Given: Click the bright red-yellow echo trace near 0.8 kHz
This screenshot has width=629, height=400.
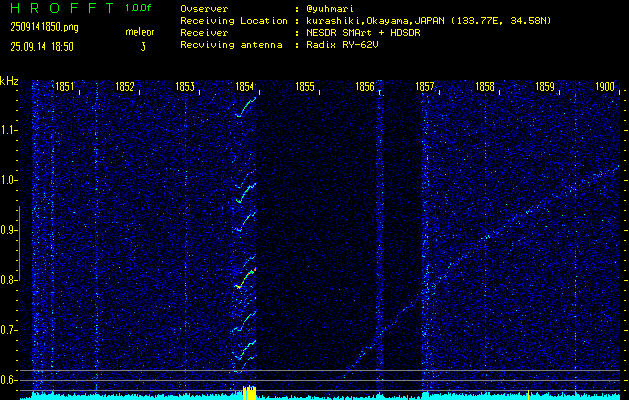Looking at the screenshot, I should tap(246, 278).
